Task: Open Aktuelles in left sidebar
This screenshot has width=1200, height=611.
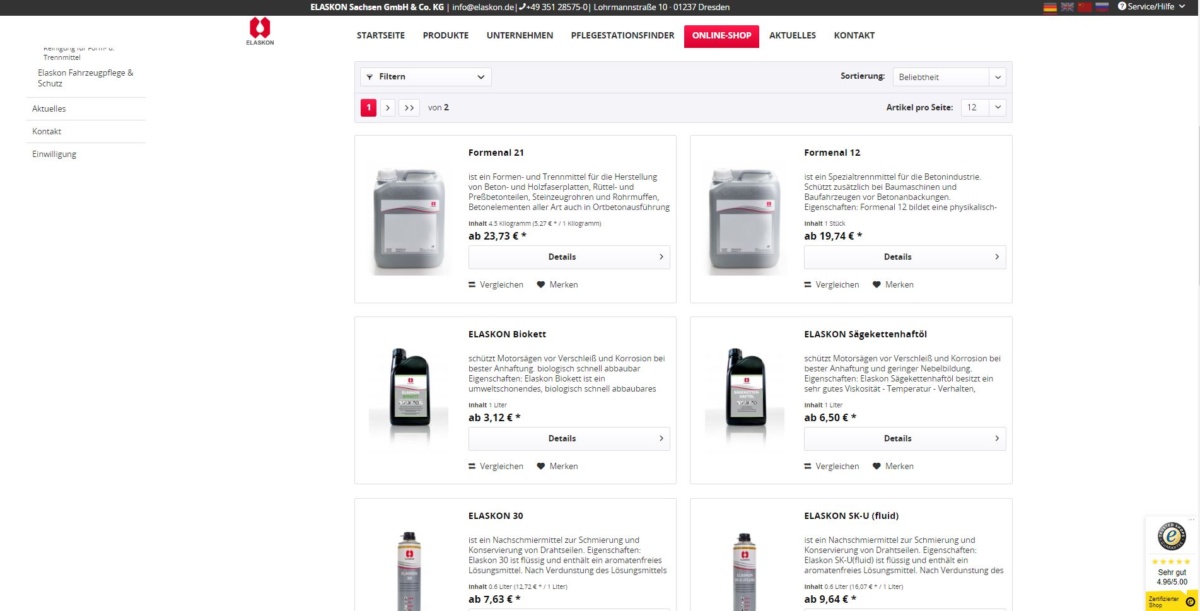Action: click(x=49, y=108)
